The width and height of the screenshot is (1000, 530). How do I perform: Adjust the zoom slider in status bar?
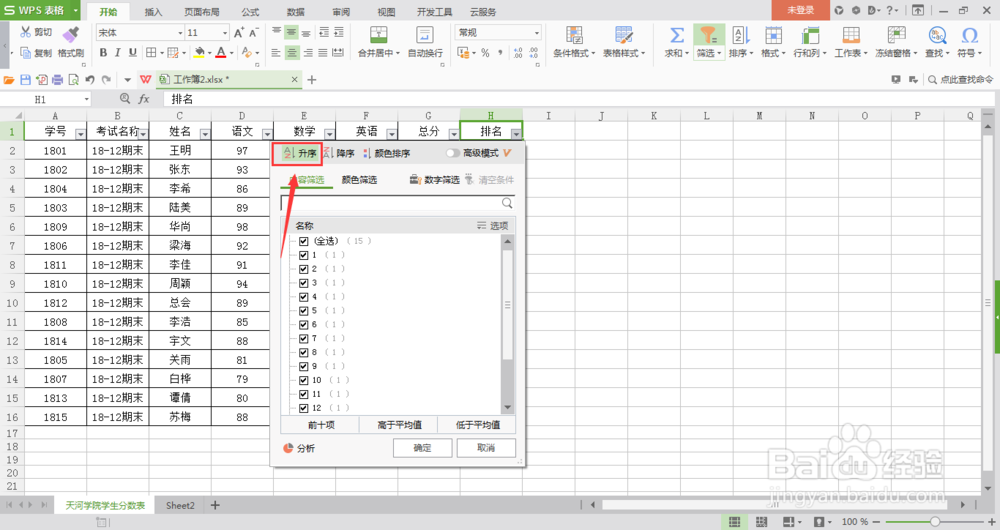(x=934, y=522)
